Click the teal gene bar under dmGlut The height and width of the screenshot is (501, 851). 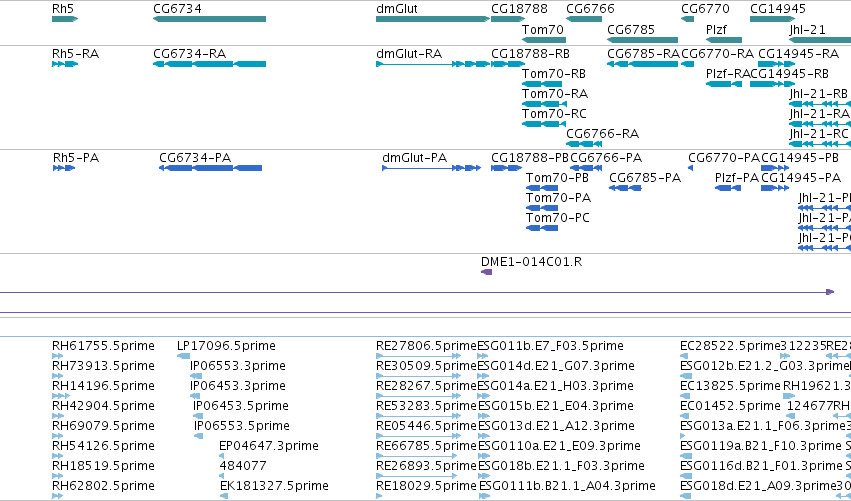(x=433, y=19)
